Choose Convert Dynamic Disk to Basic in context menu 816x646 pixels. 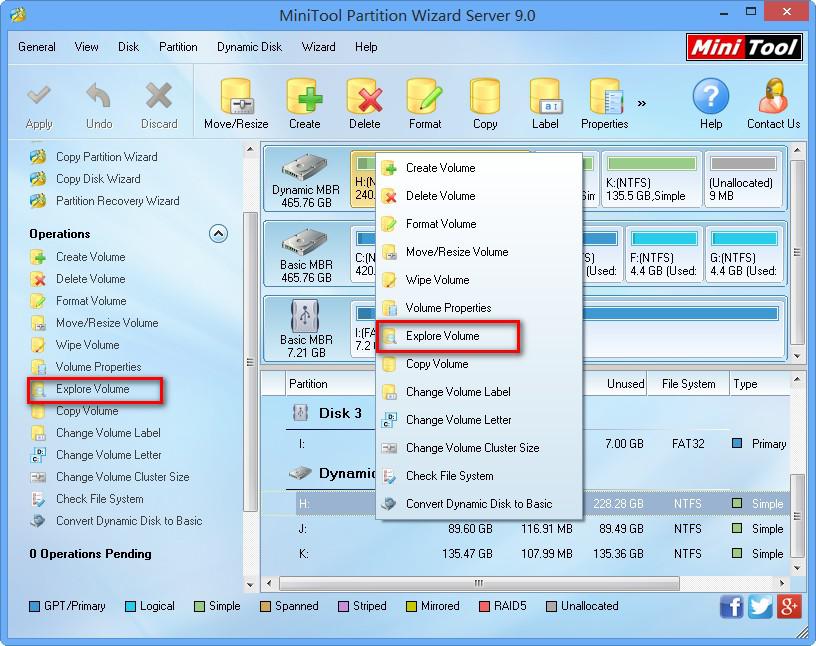479,504
